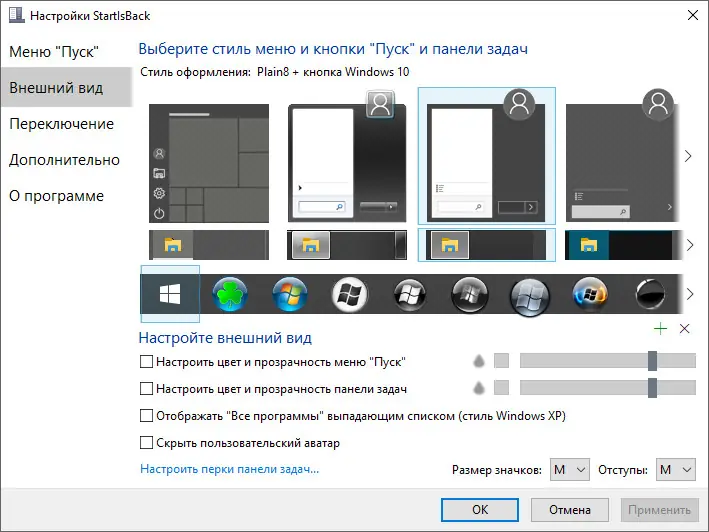Select the Windows 7 Aero style menu thumbnail
The image size is (709, 532).
(x=347, y=156)
